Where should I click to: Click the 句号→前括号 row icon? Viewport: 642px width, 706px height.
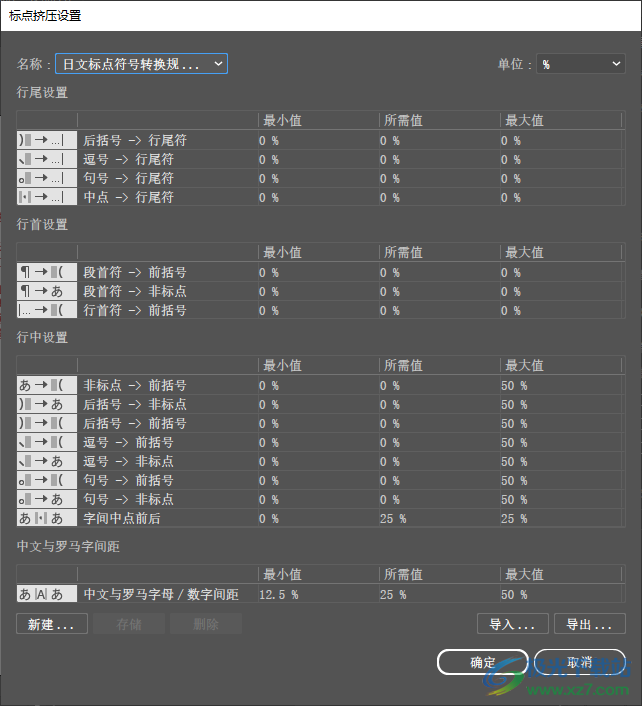click(47, 480)
